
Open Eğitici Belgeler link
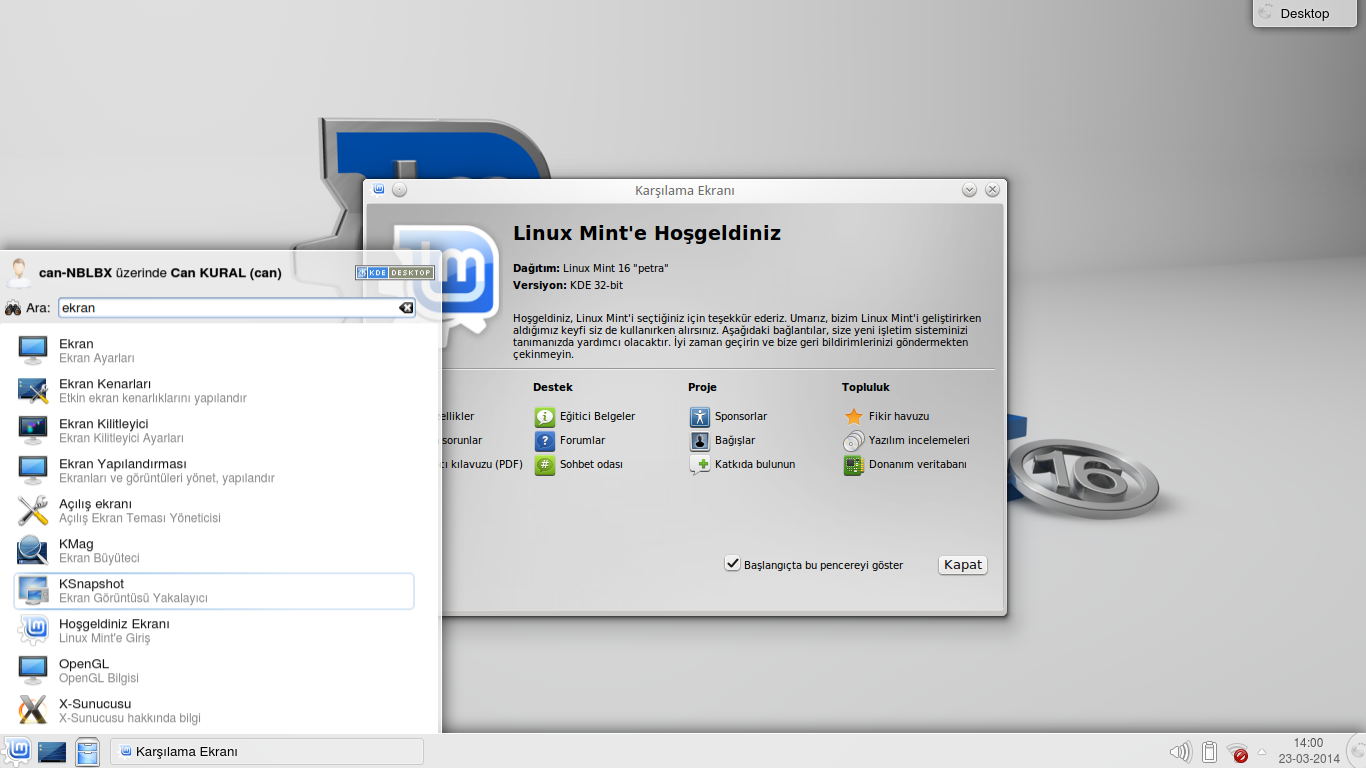[597, 417]
